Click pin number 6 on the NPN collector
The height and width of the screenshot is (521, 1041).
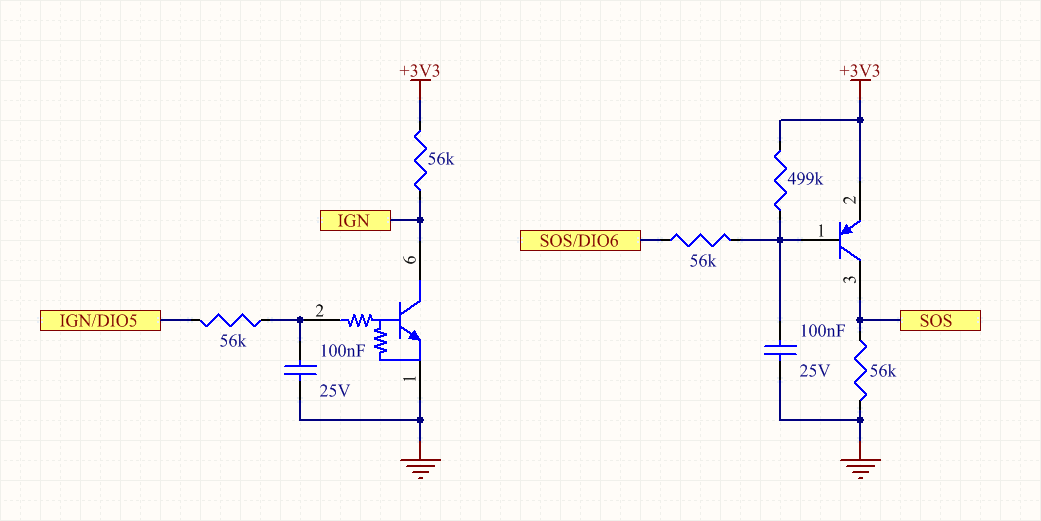412,260
